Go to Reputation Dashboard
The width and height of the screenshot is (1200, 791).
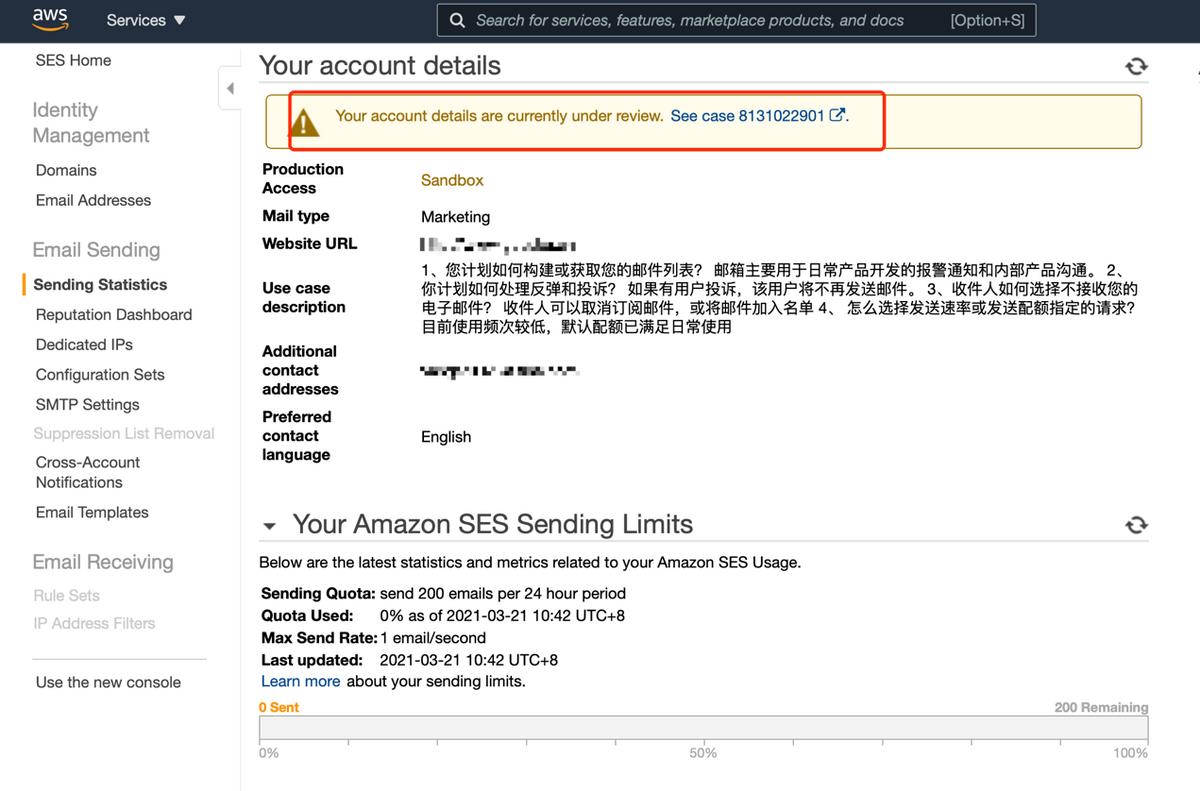(x=113, y=315)
